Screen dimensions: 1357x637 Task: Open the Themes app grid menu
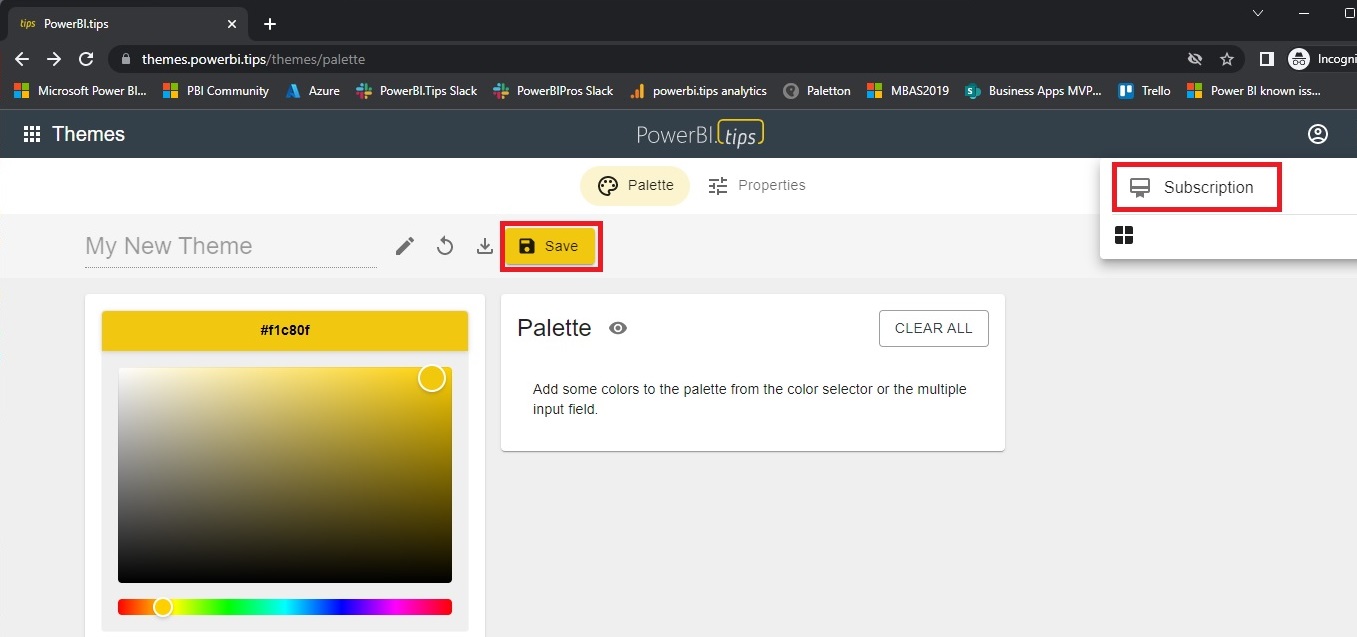click(32, 134)
